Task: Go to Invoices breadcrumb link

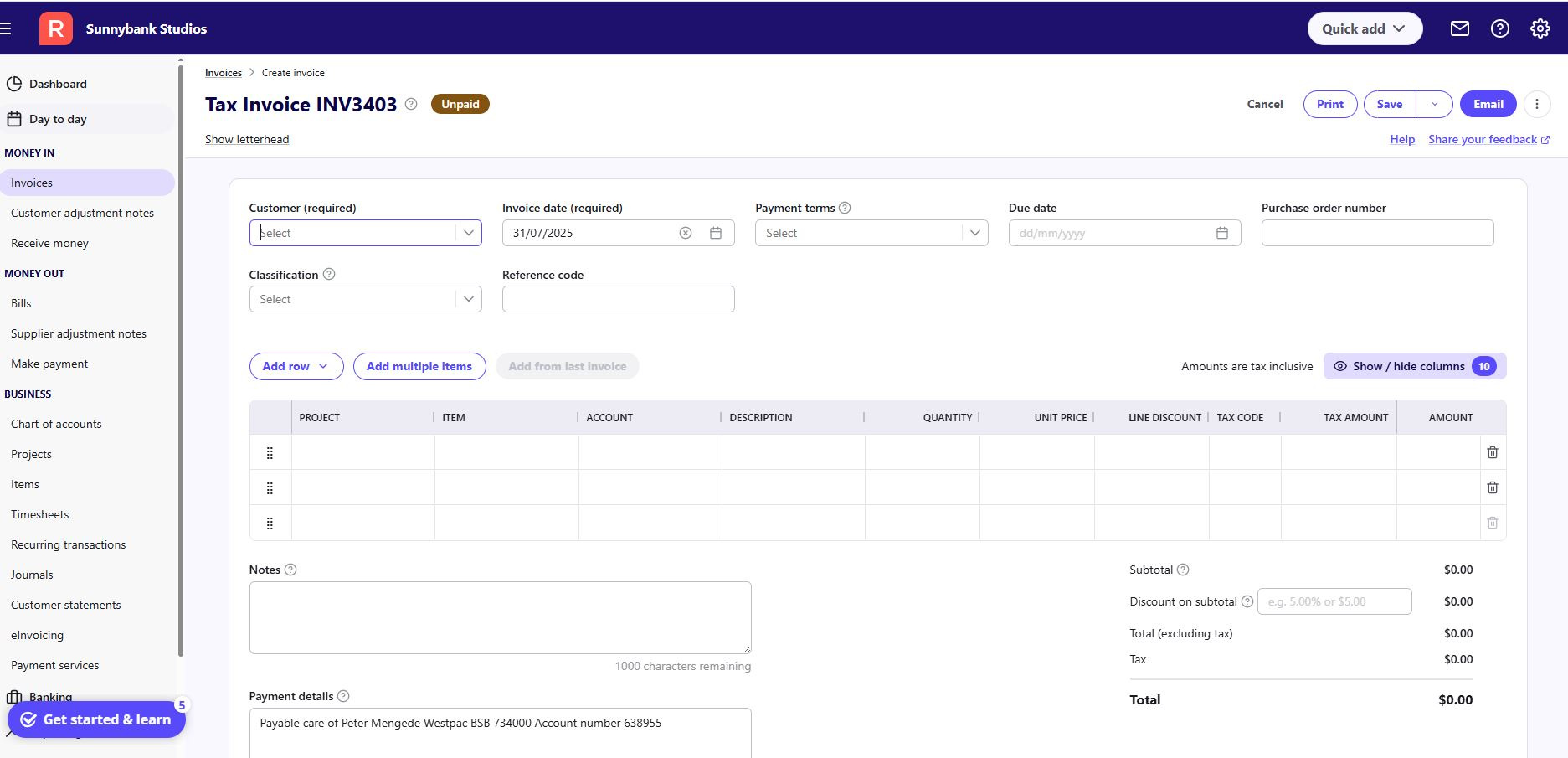Action: [x=224, y=73]
